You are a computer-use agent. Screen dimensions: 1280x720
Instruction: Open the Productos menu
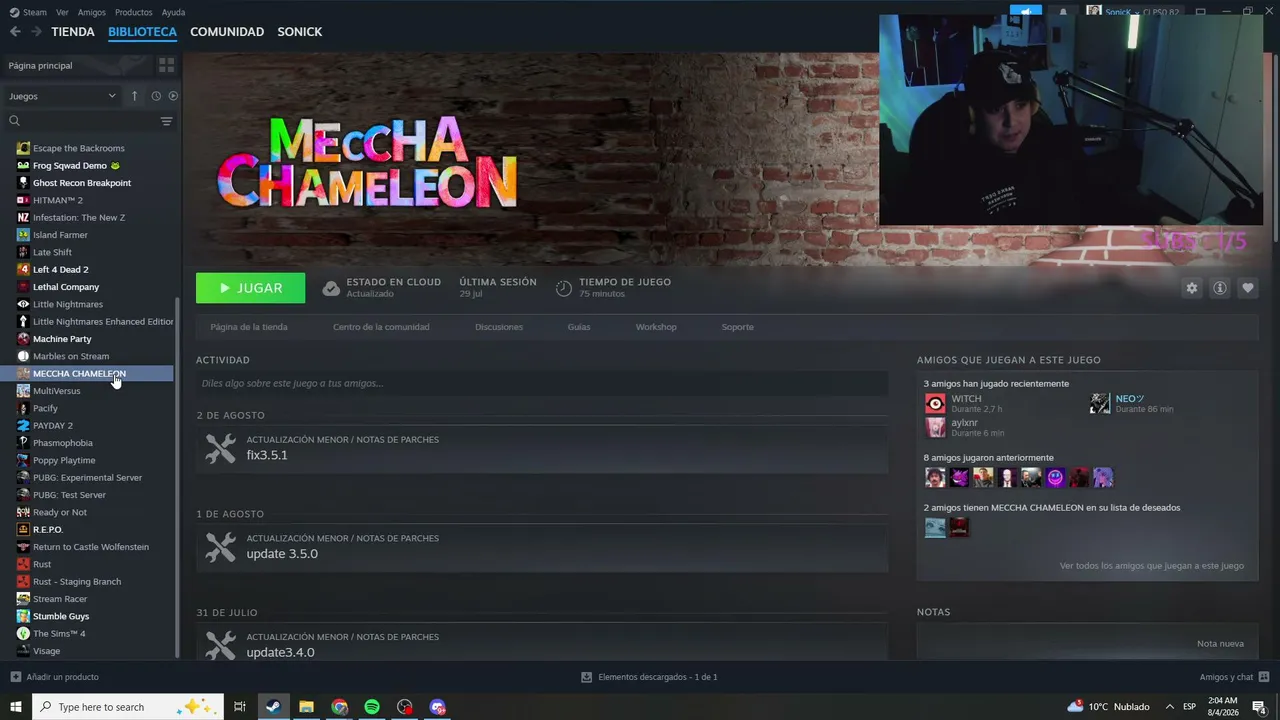click(x=134, y=12)
